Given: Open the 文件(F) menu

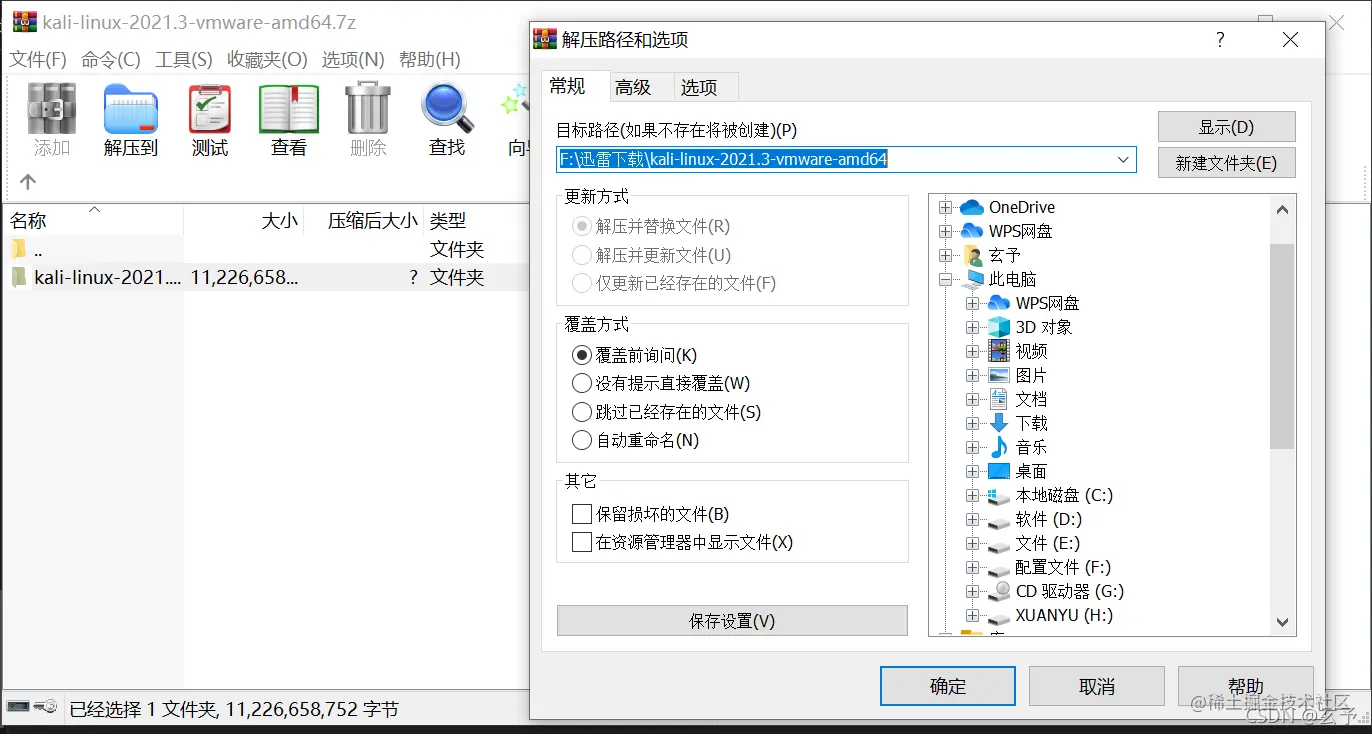Looking at the screenshot, I should (38, 60).
